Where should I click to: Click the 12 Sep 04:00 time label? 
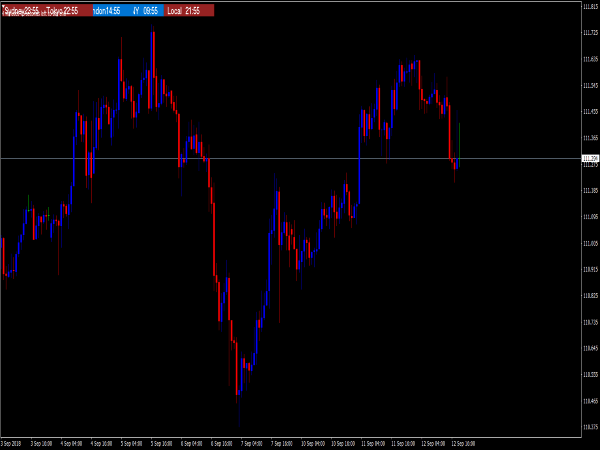coord(433,443)
